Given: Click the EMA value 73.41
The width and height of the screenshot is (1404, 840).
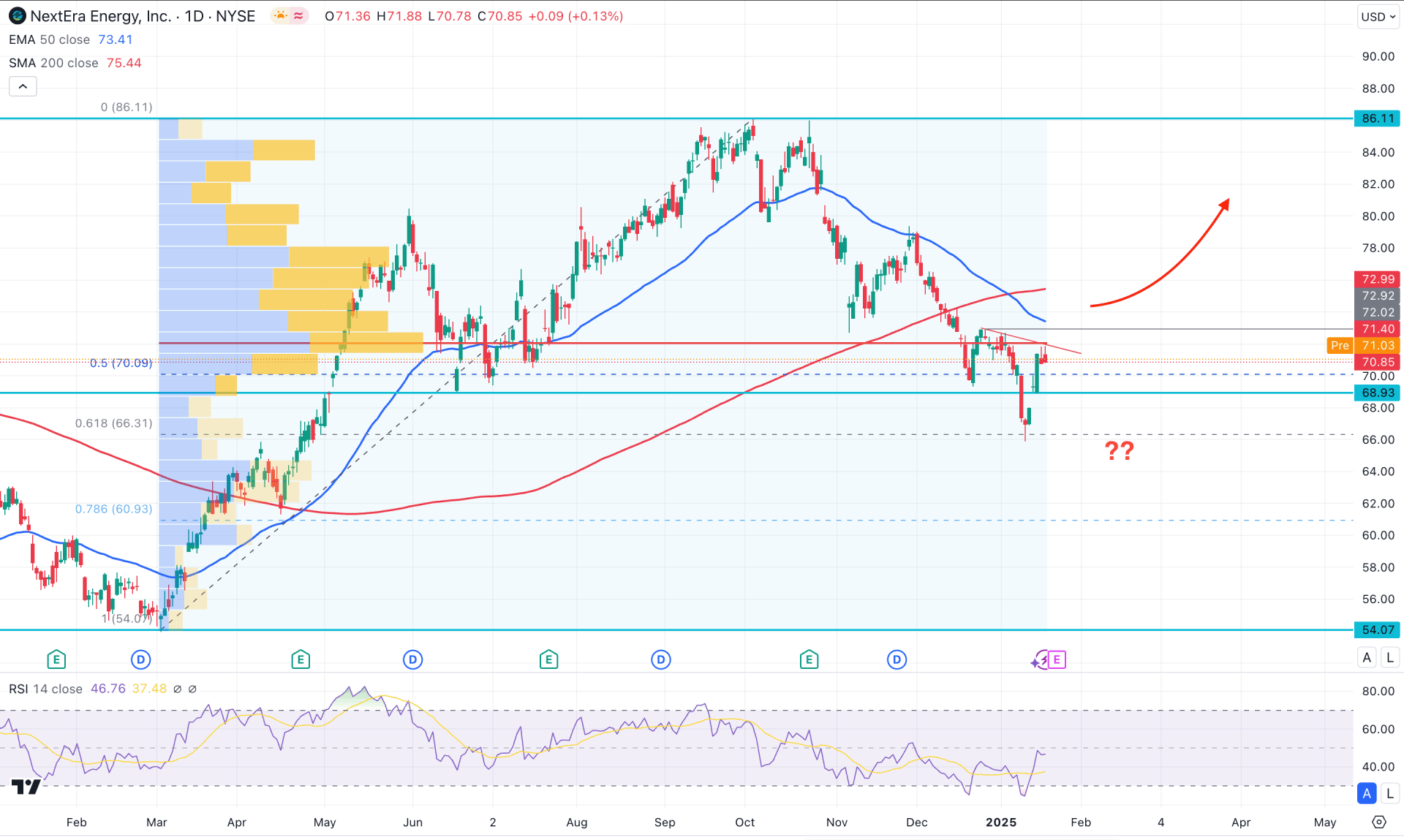Looking at the screenshot, I should (116, 39).
